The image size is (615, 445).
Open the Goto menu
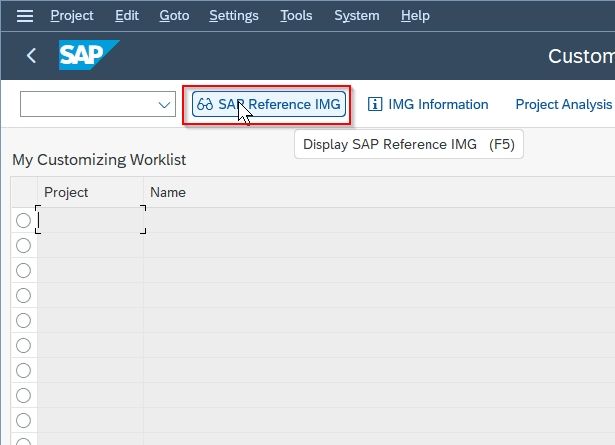point(174,16)
